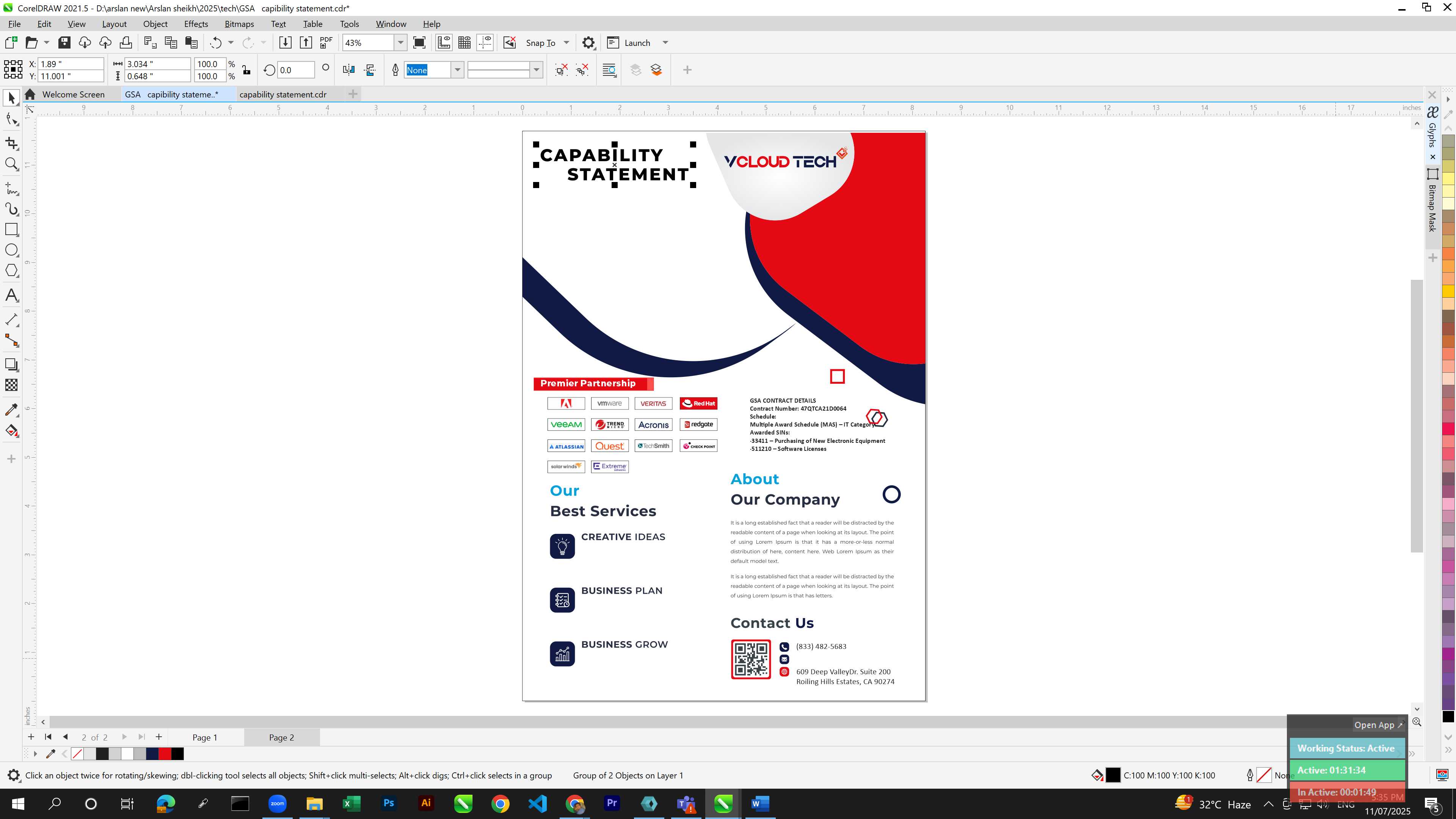This screenshot has width=1456, height=819.
Task: Select the Shape edit tool
Action: (x=11, y=119)
